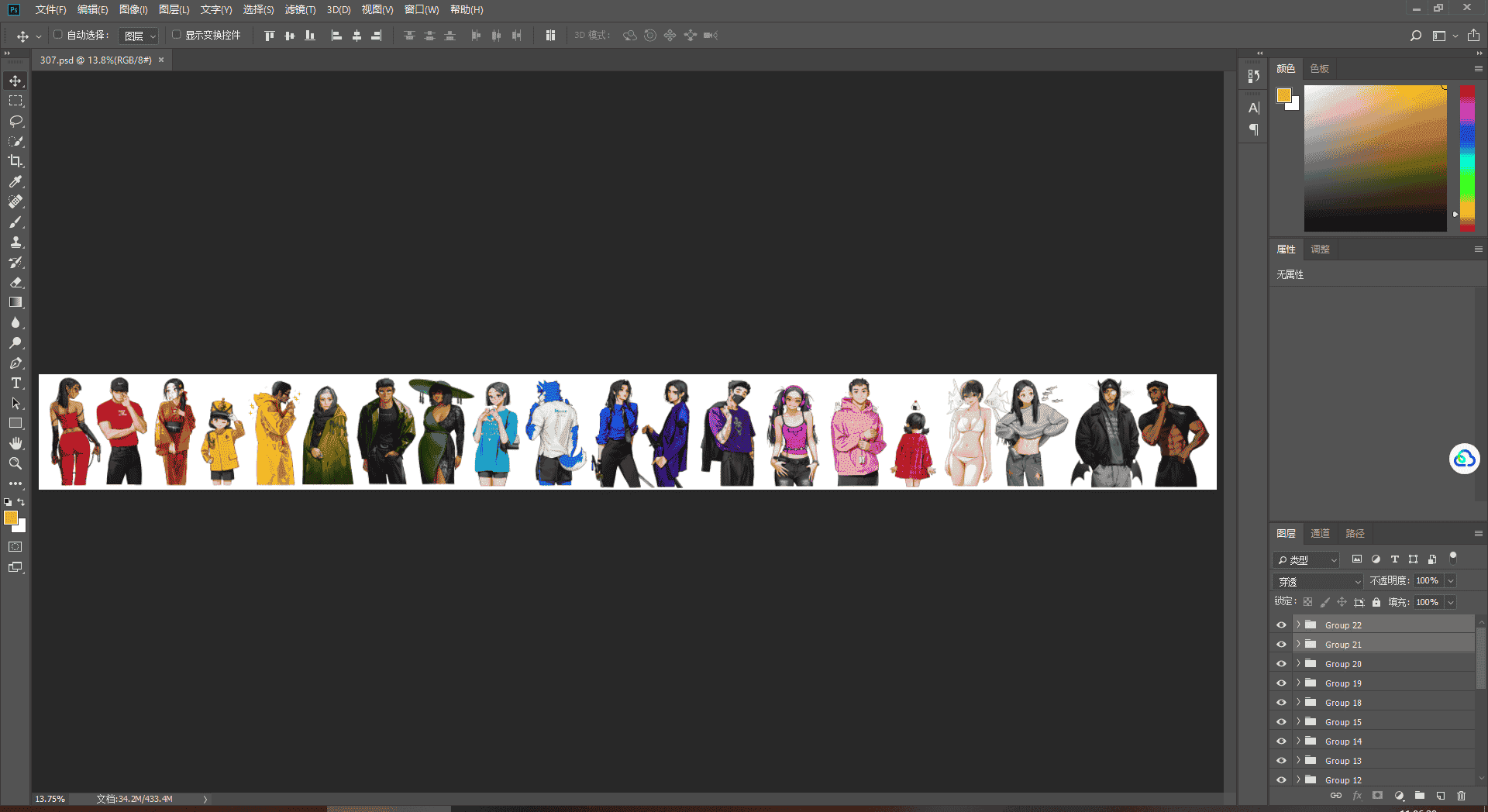Add a layer mask icon
Image resolution: width=1488 pixels, height=812 pixels.
(1377, 796)
